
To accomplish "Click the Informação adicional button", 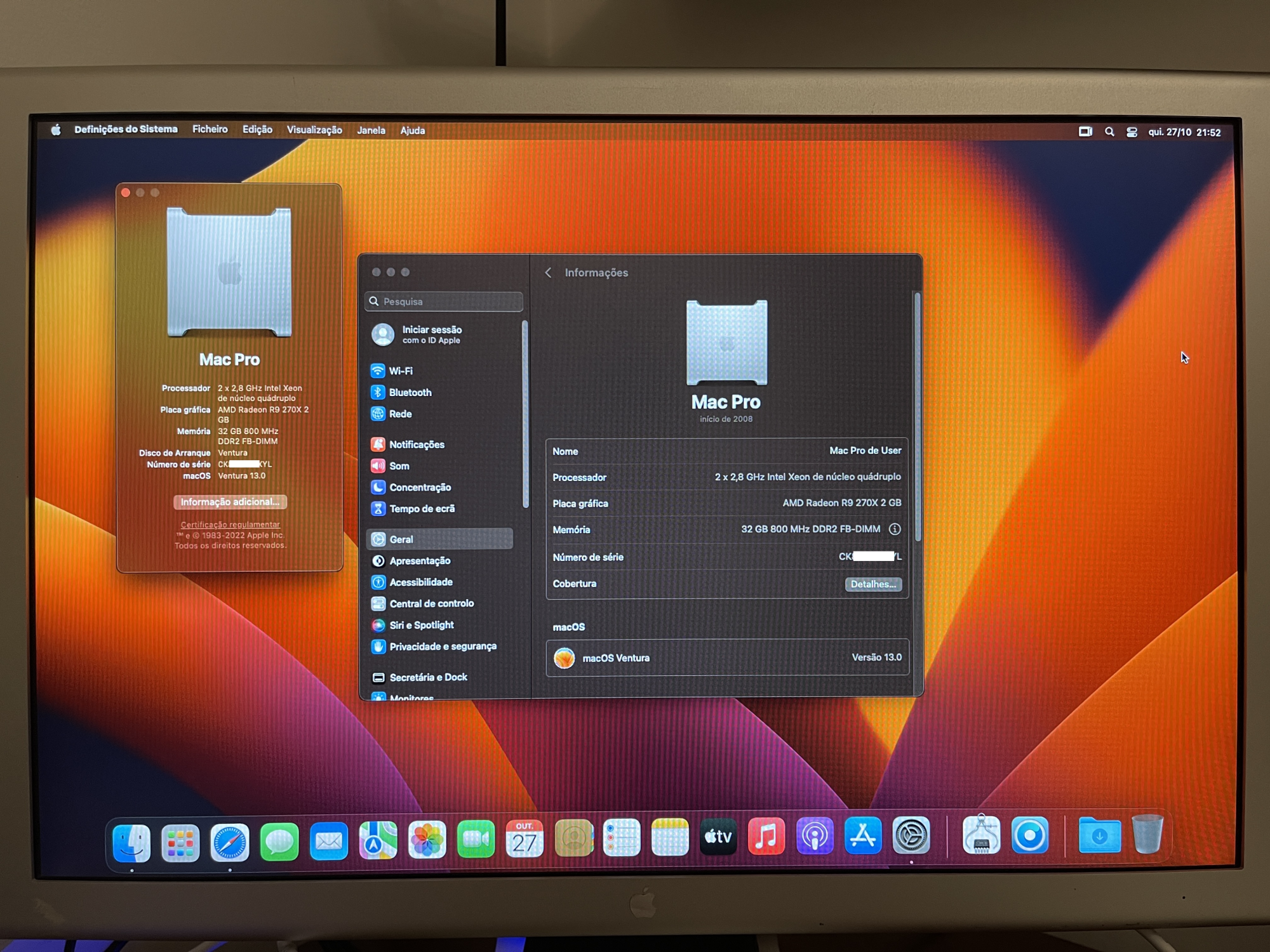I will click(x=230, y=502).
